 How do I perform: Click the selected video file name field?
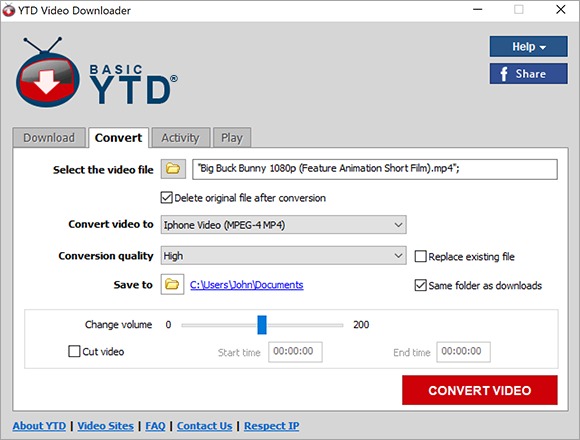pos(375,169)
